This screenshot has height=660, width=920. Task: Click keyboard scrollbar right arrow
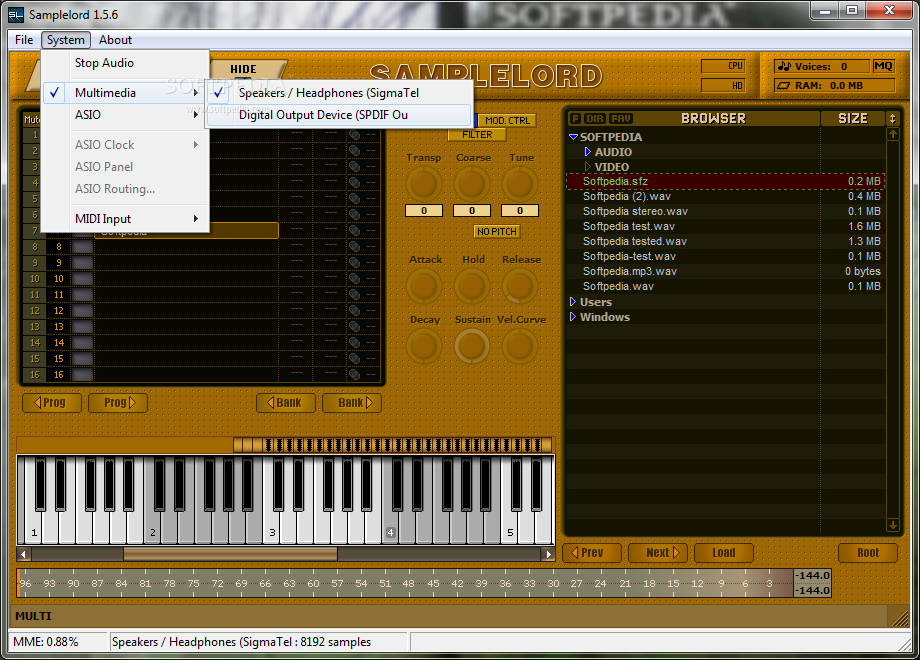point(549,554)
